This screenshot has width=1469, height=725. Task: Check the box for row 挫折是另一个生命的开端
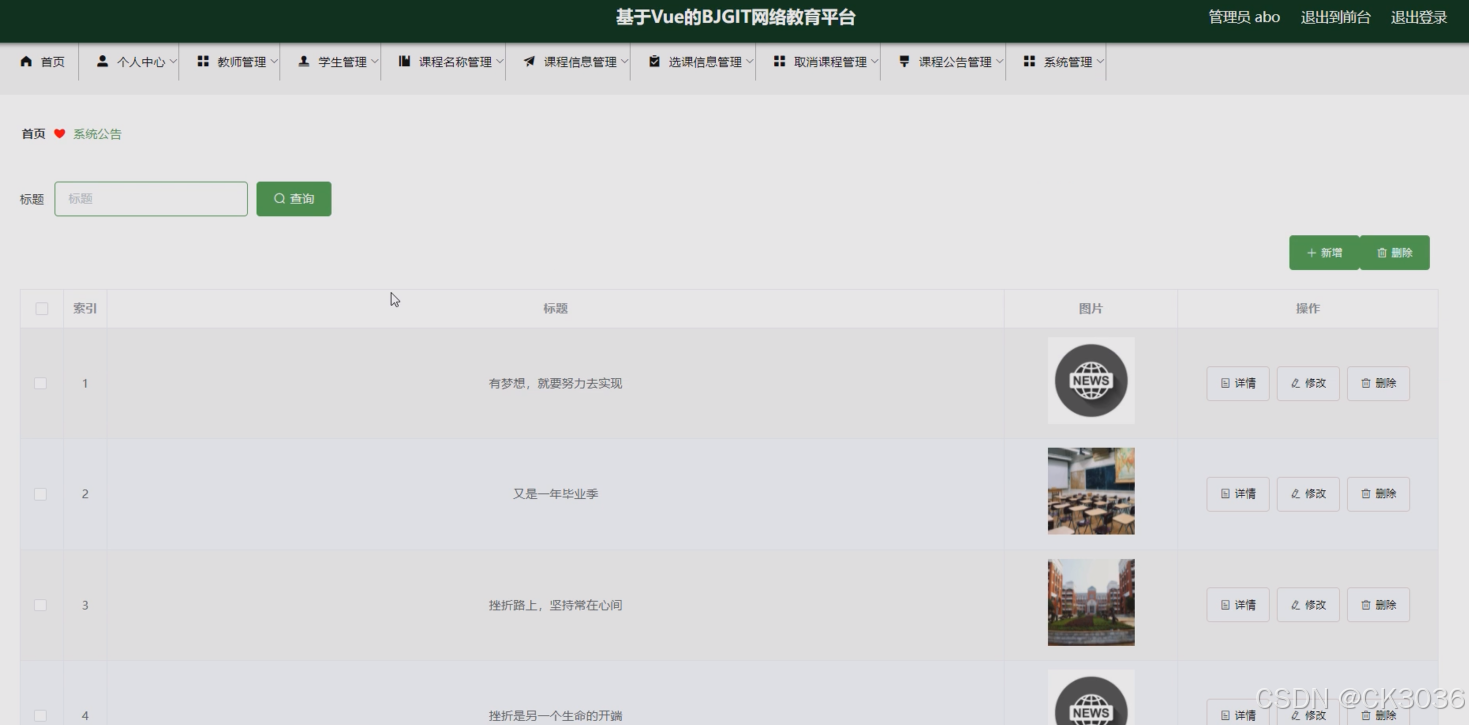click(x=41, y=715)
